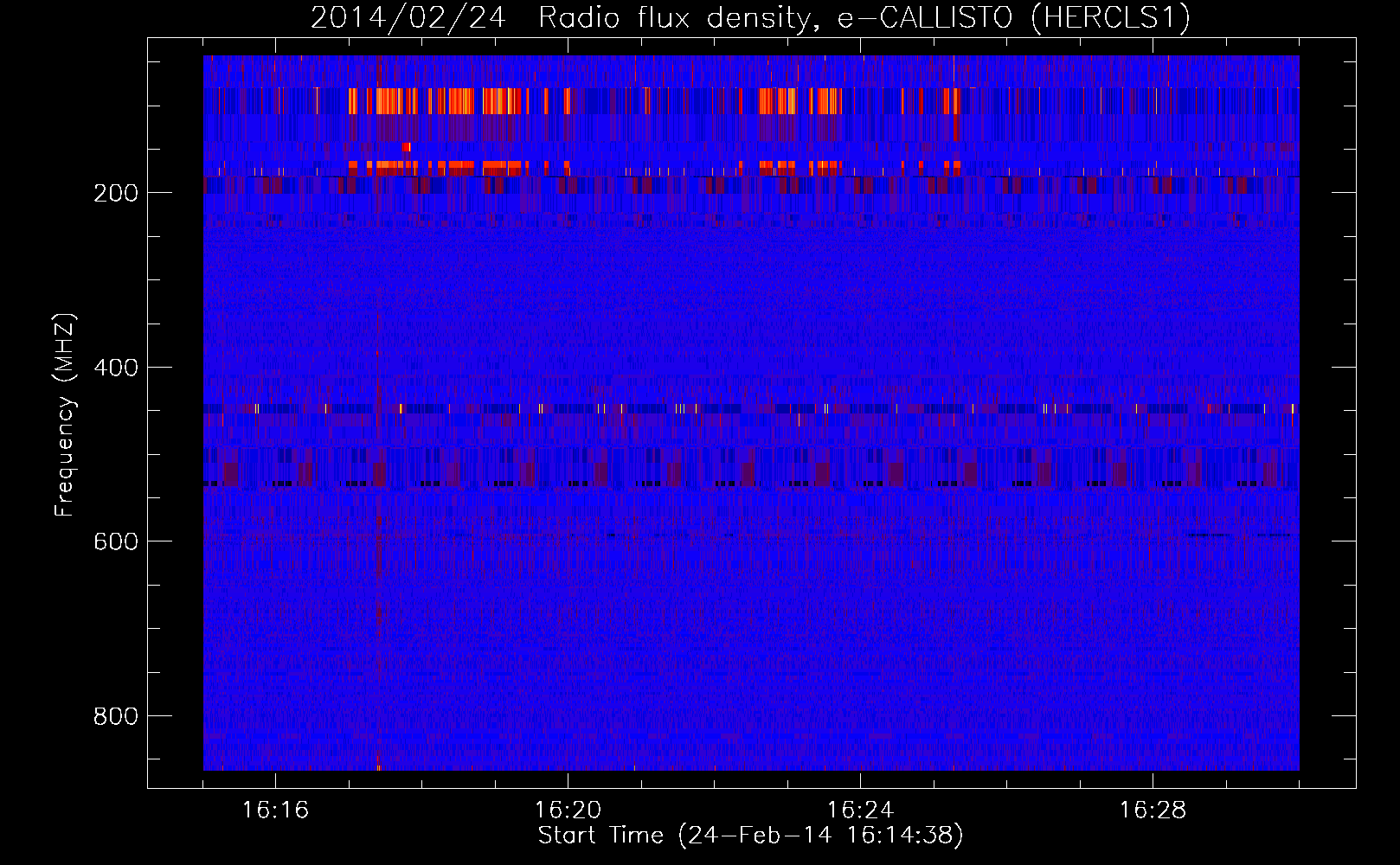Click the 16:16 time tick label
This screenshot has width=1400, height=865.
275,811
